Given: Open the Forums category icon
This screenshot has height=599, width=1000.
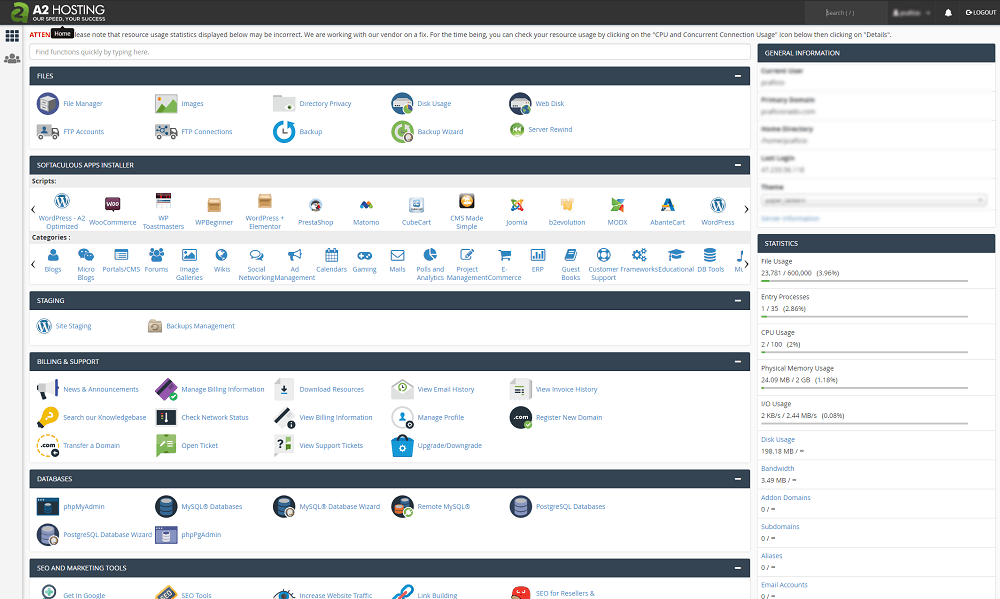Looking at the screenshot, I should pyautogui.click(x=156, y=255).
